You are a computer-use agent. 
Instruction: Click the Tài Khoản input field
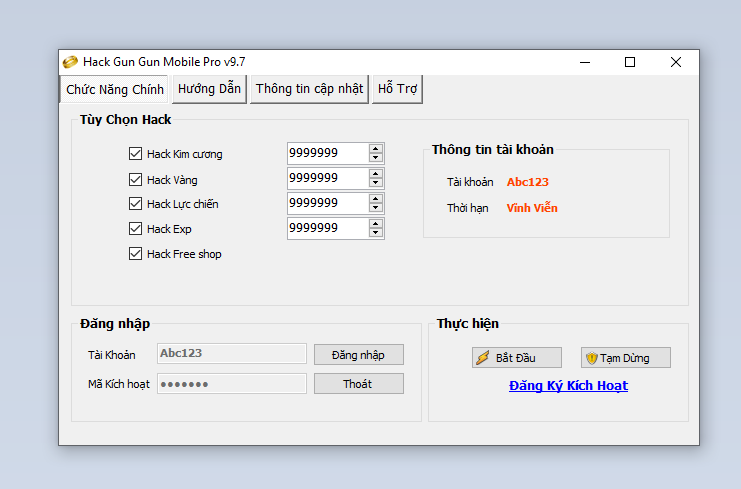[x=232, y=354]
